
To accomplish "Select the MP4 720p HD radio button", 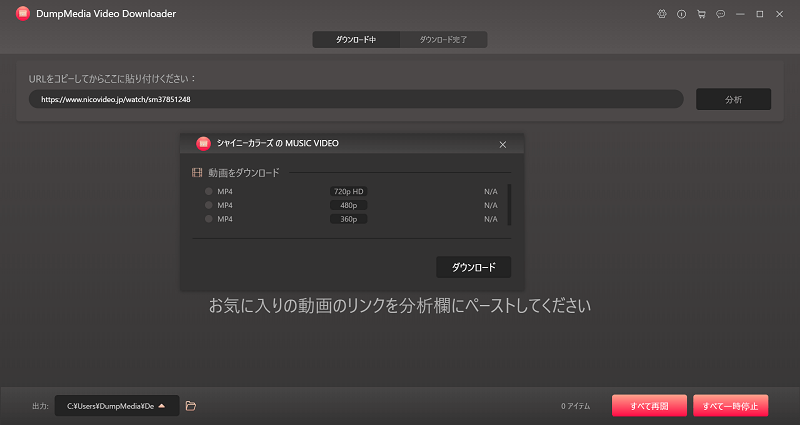I will click(x=209, y=191).
